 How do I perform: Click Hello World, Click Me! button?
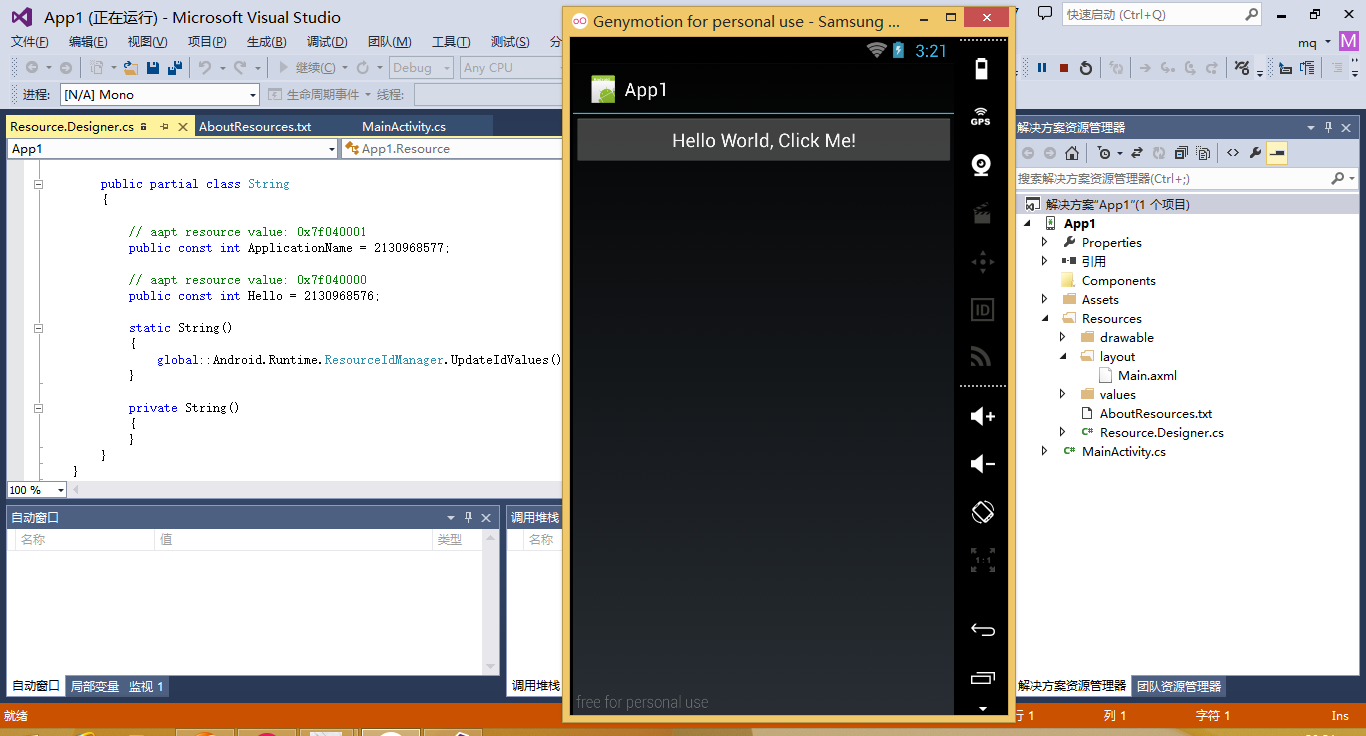763,140
